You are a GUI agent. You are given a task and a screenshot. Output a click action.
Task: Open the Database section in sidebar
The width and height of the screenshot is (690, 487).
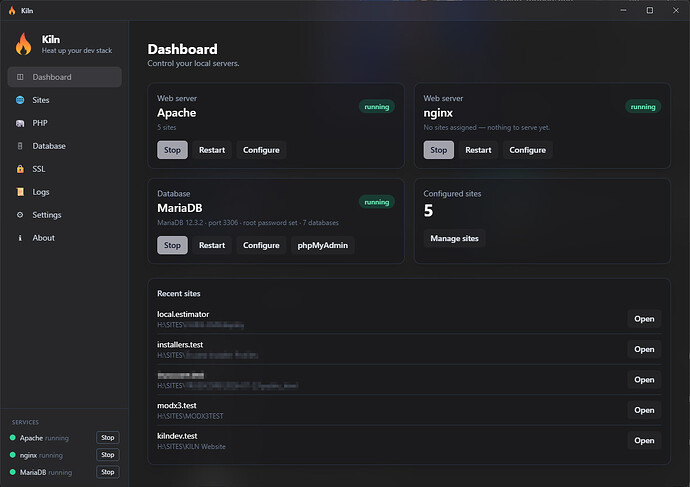(x=64, y=146)
